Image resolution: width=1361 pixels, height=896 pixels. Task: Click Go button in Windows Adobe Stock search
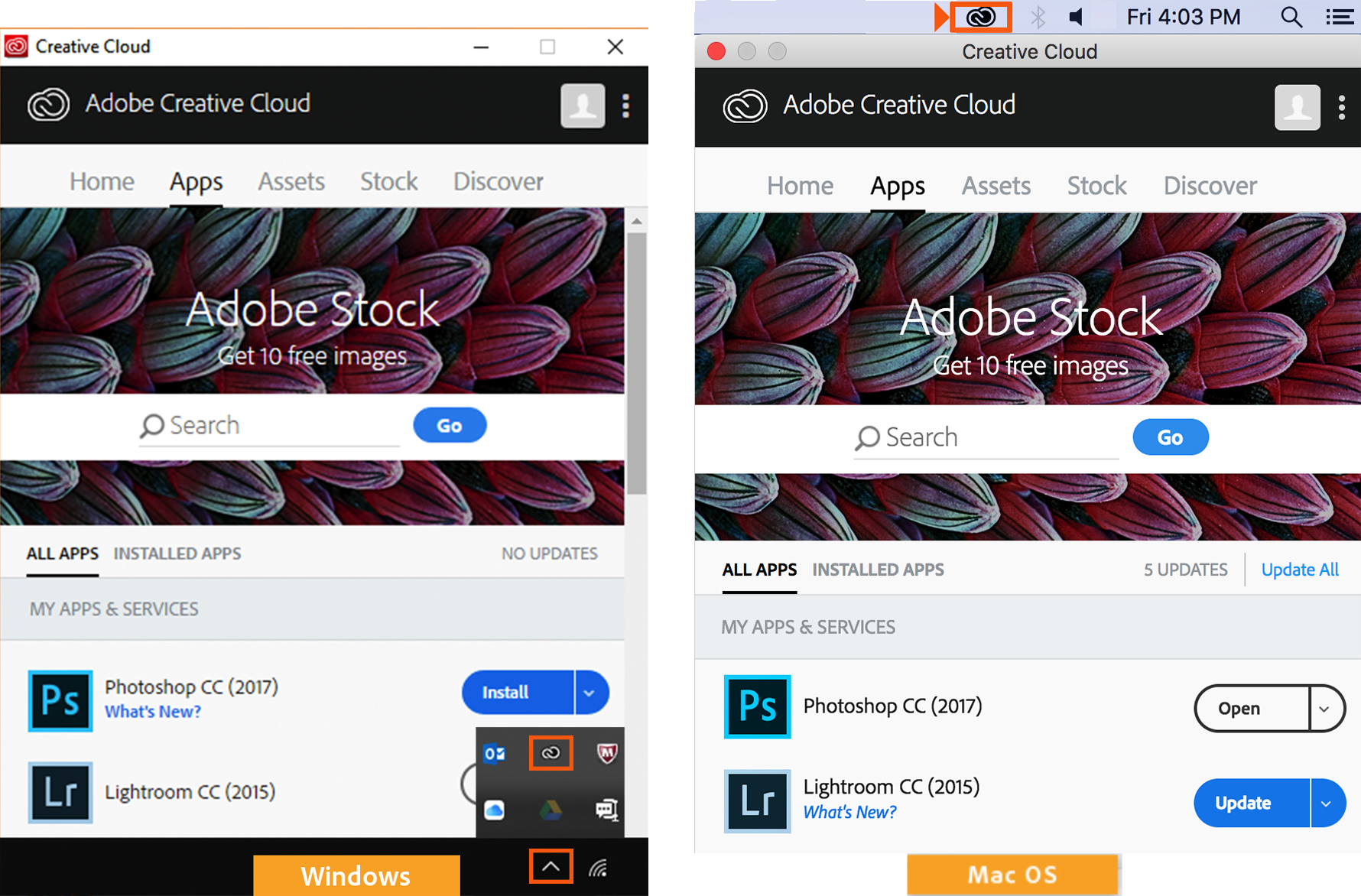450,425
